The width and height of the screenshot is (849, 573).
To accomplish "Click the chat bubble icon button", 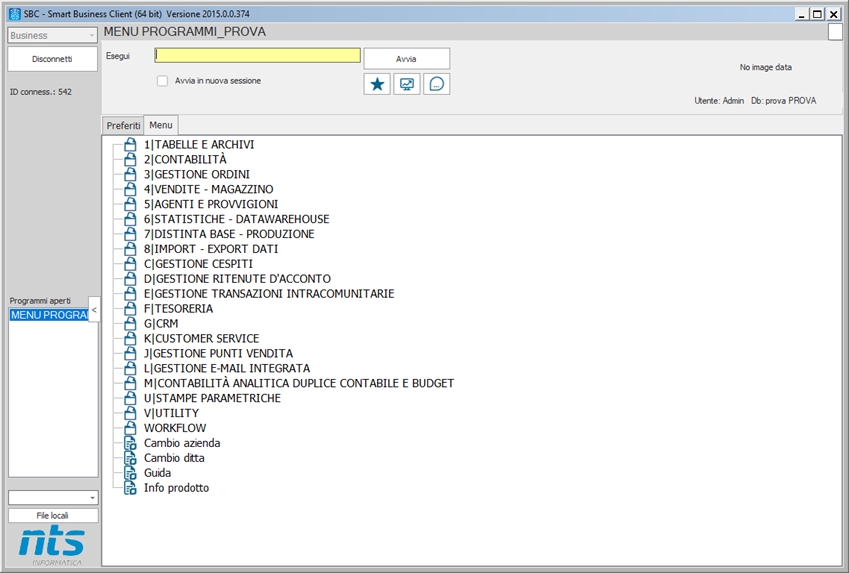I will 436,84.
